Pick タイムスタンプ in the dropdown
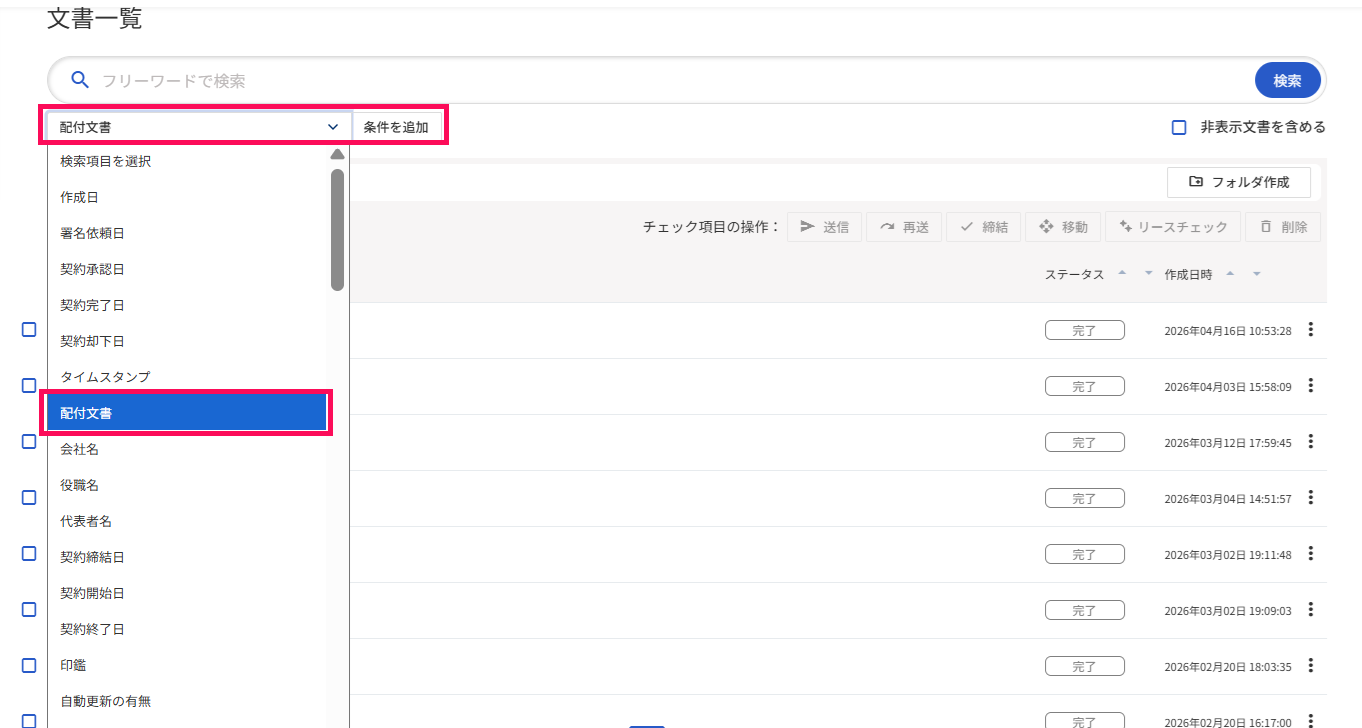Viewport: 1362px width, 728px height. (188, 377)
